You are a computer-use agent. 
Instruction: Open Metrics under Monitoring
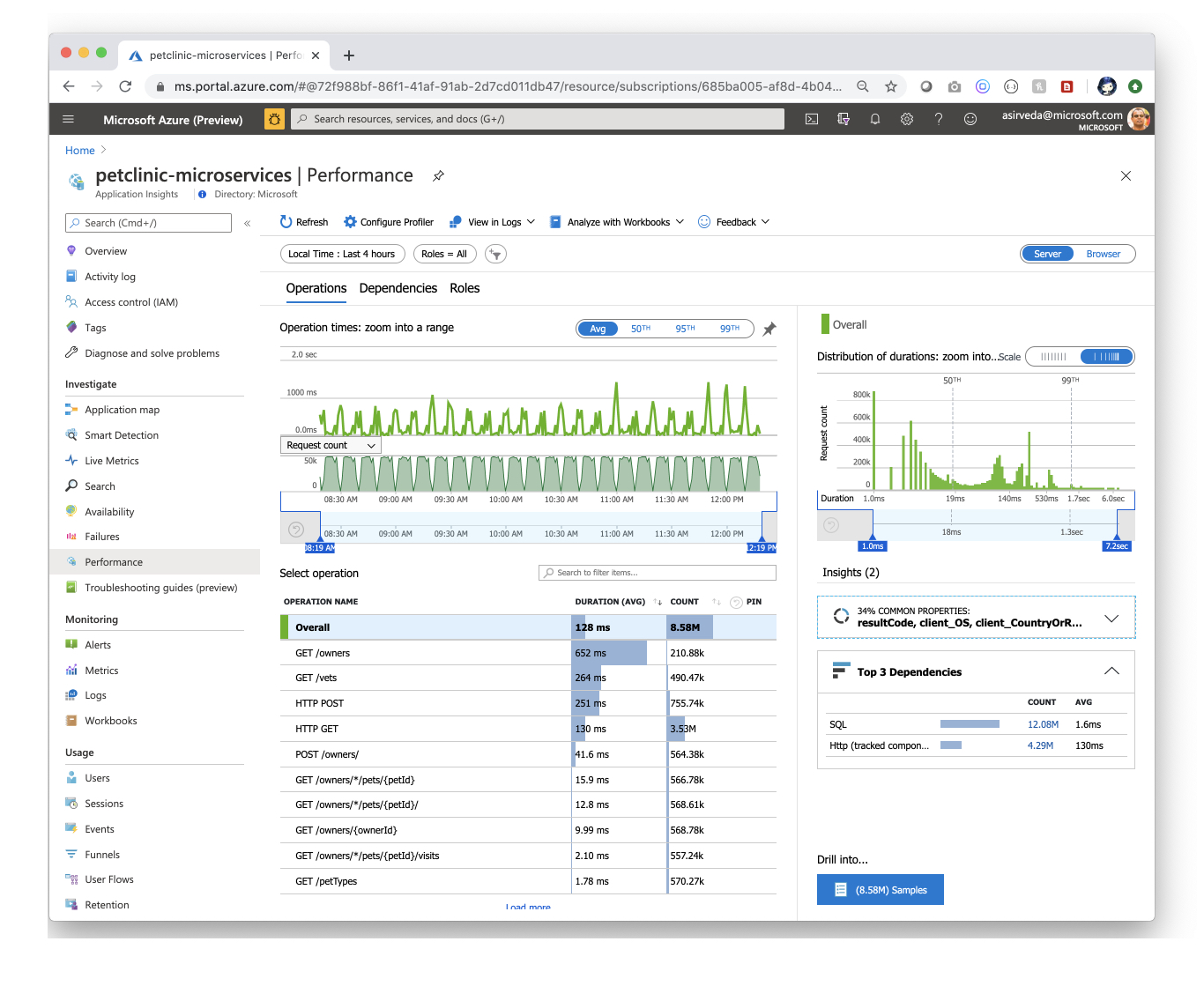(x=101, y=671)
